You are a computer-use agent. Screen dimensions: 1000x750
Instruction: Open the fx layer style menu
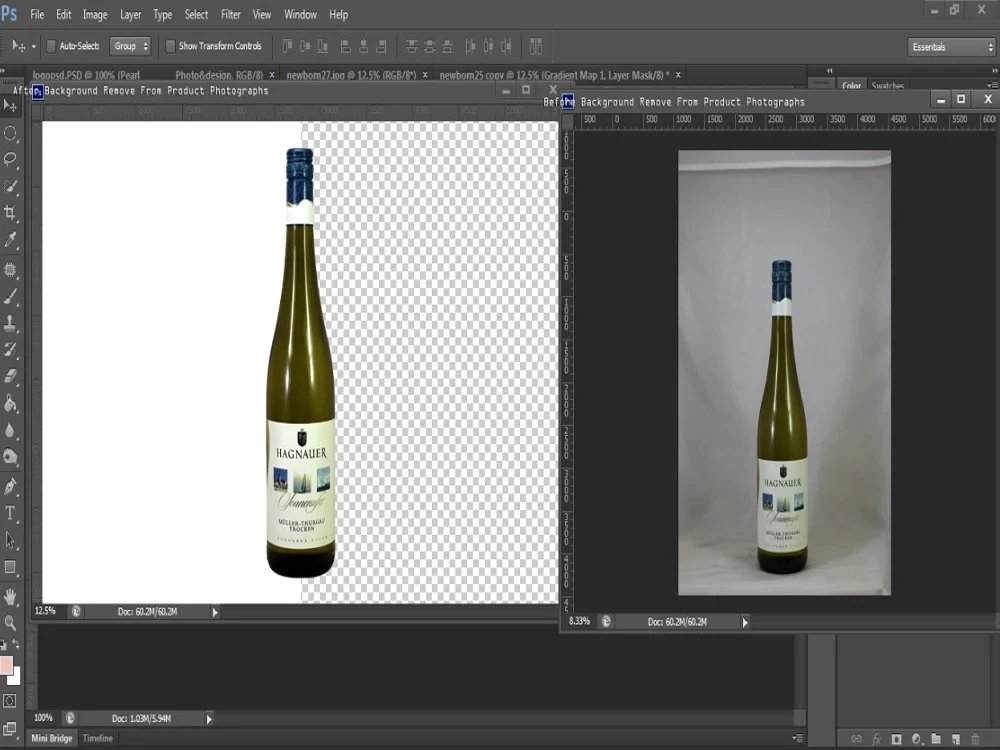(x=876, y=739)
